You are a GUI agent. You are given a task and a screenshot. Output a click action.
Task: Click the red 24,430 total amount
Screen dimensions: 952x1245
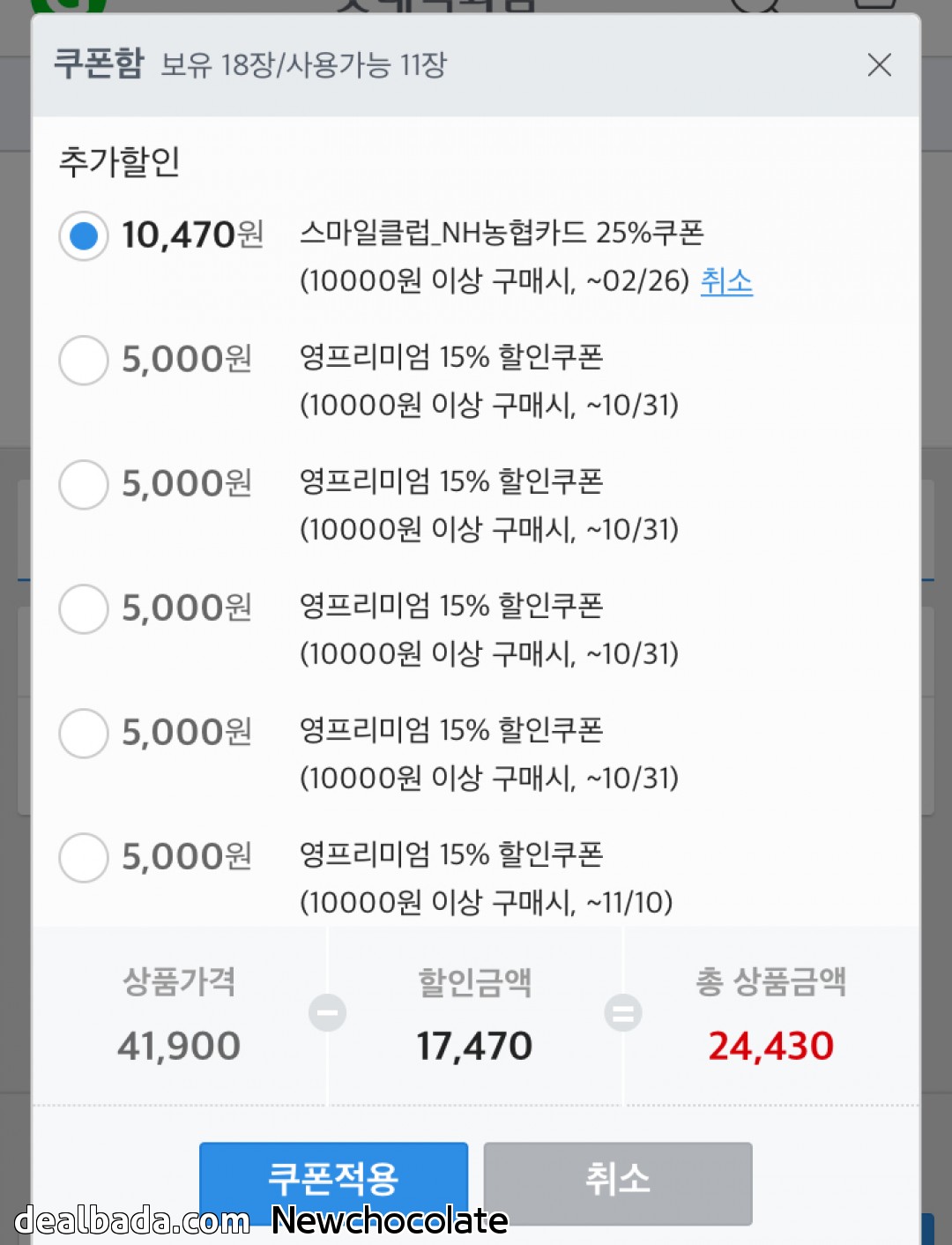point(770,1047)
